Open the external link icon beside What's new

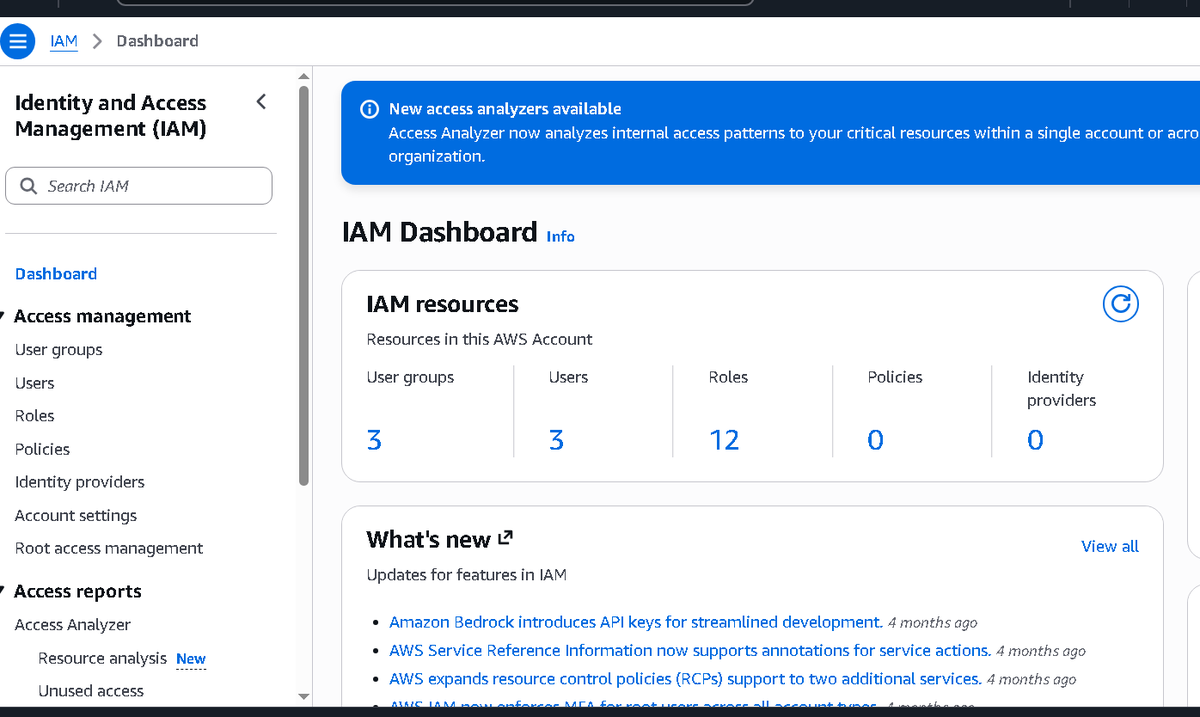505,539
